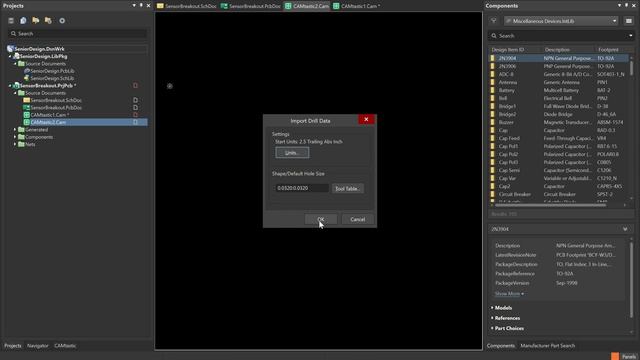Collapse the SeniorDesign.LibPkg node
This screenshot has height=360, width=640.
point(10,56)
